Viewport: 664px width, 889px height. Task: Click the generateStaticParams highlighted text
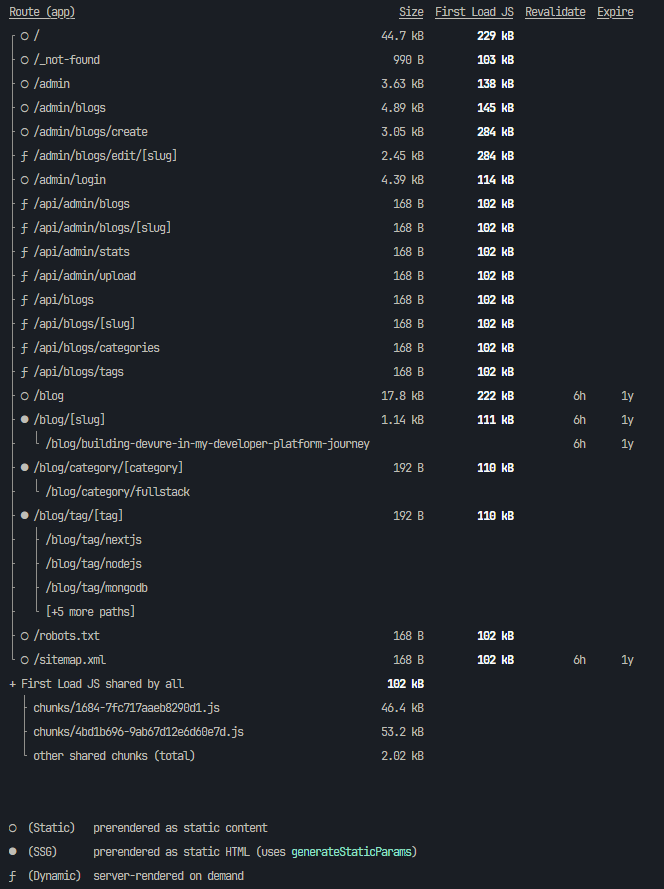pos(351,852)
